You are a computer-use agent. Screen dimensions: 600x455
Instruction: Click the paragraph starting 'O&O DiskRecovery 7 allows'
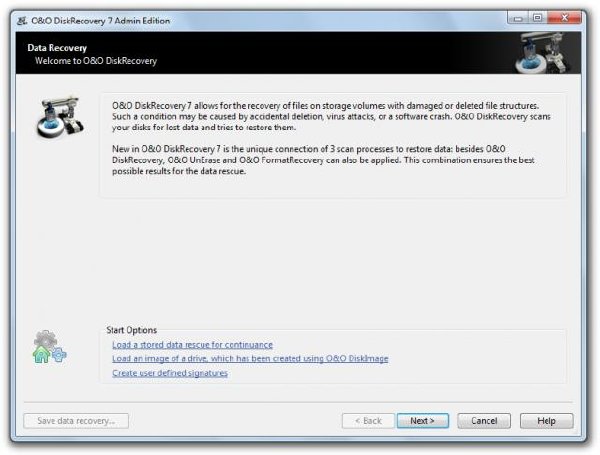point(331,116)
